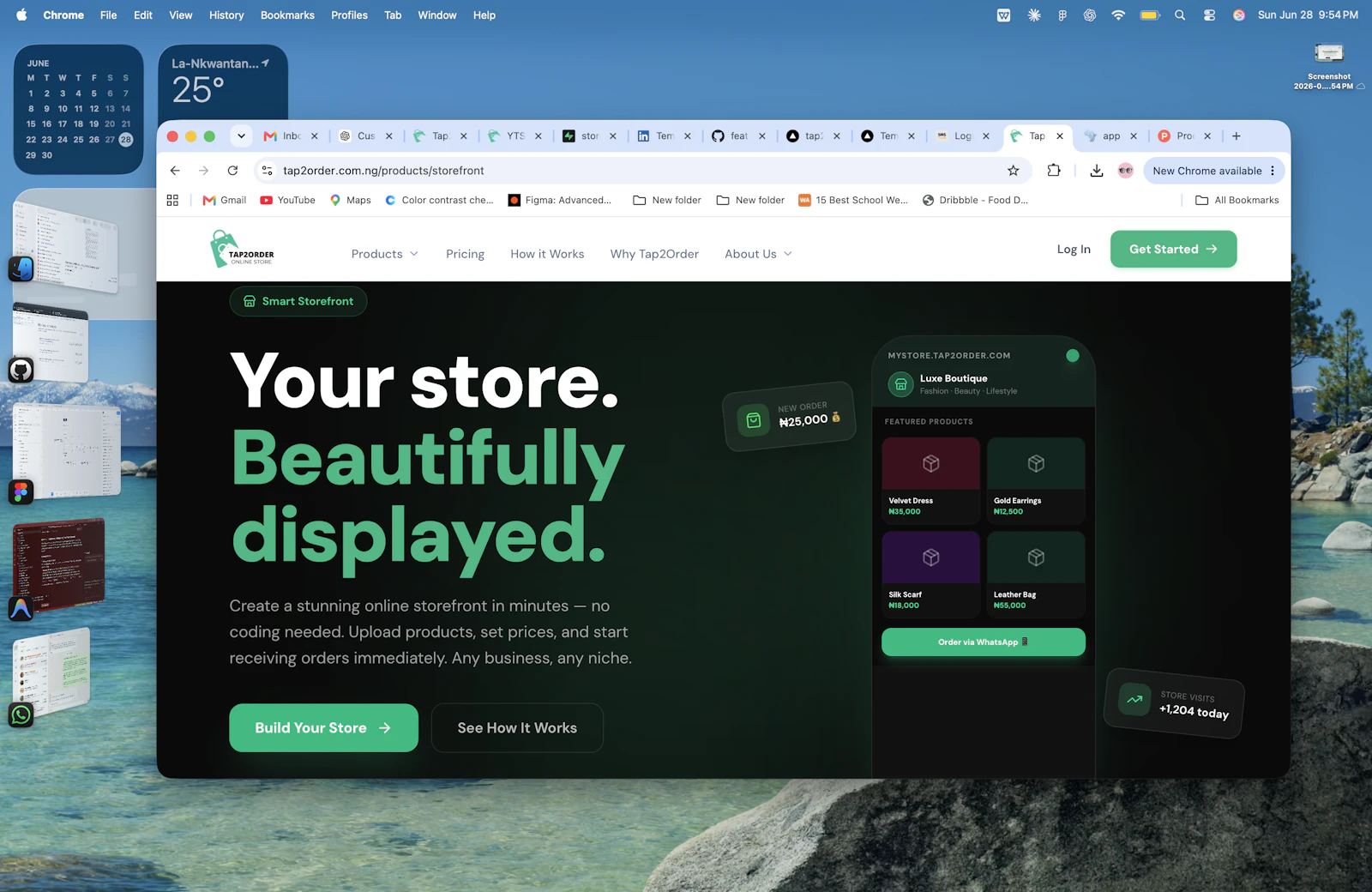
Task: Click the Log In link
Action: click(x=1074, y=249)
